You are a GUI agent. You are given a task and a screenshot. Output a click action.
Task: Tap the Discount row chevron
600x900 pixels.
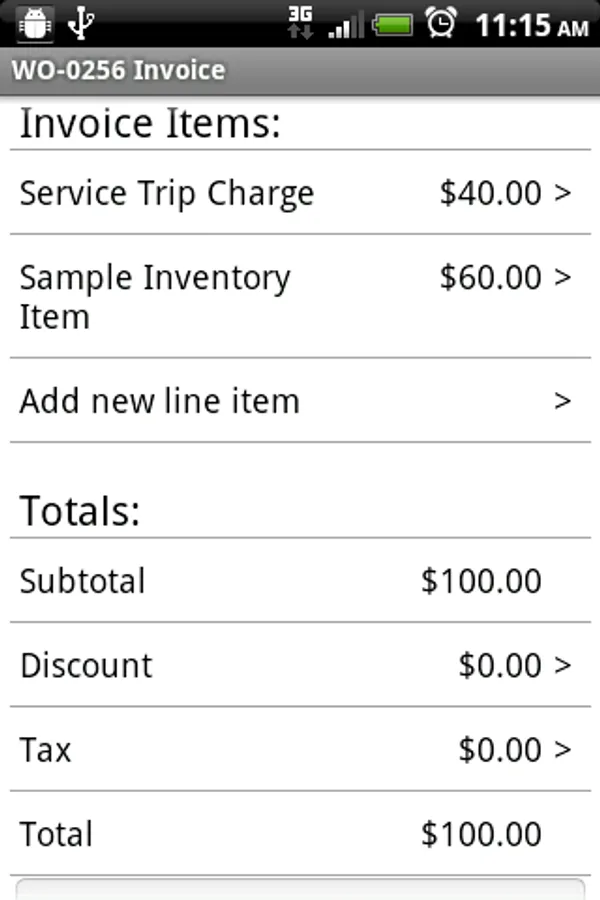coord(562,665)
